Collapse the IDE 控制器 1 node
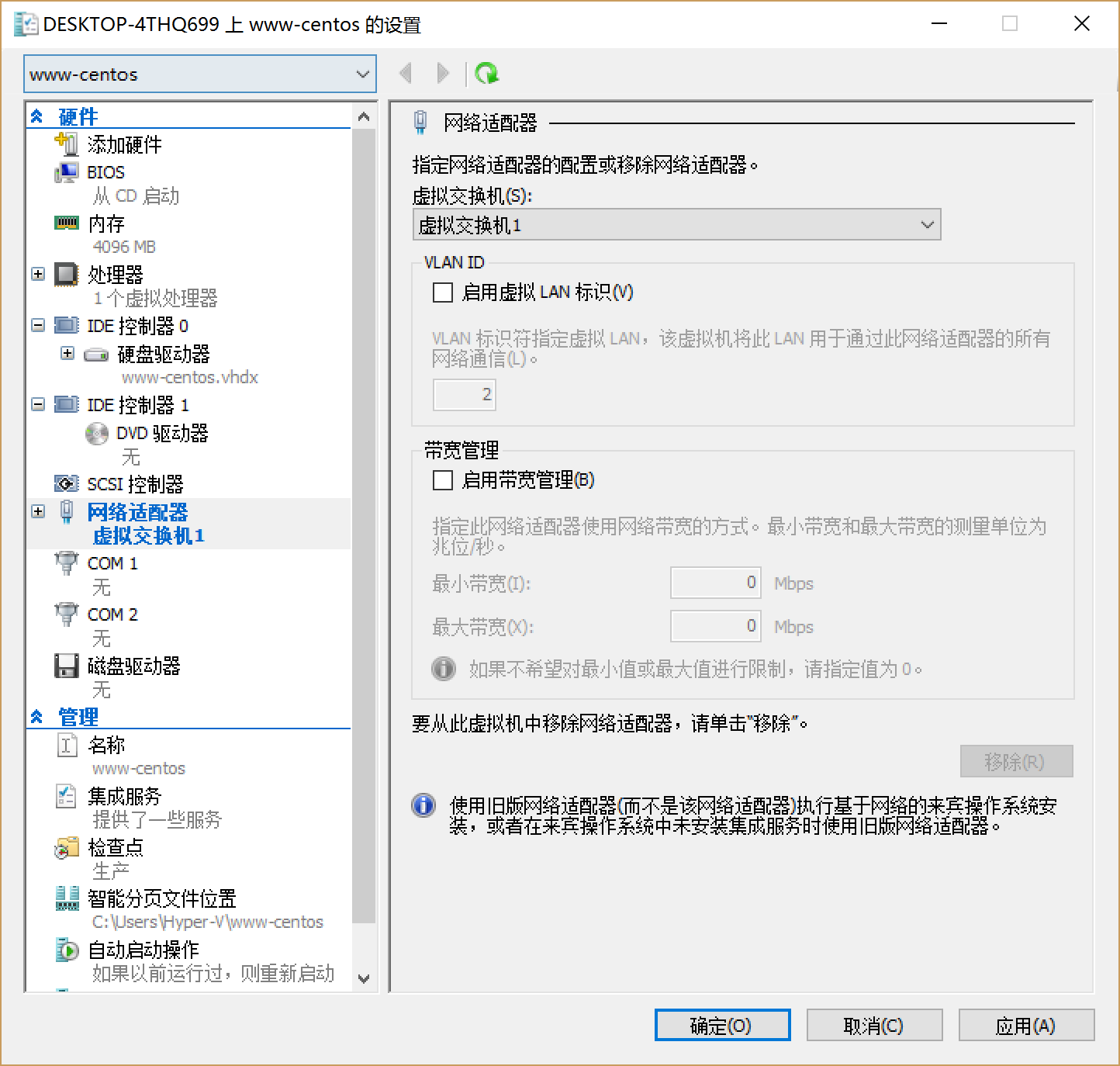Screen dimensions: 1120x1066 [38, 404]
